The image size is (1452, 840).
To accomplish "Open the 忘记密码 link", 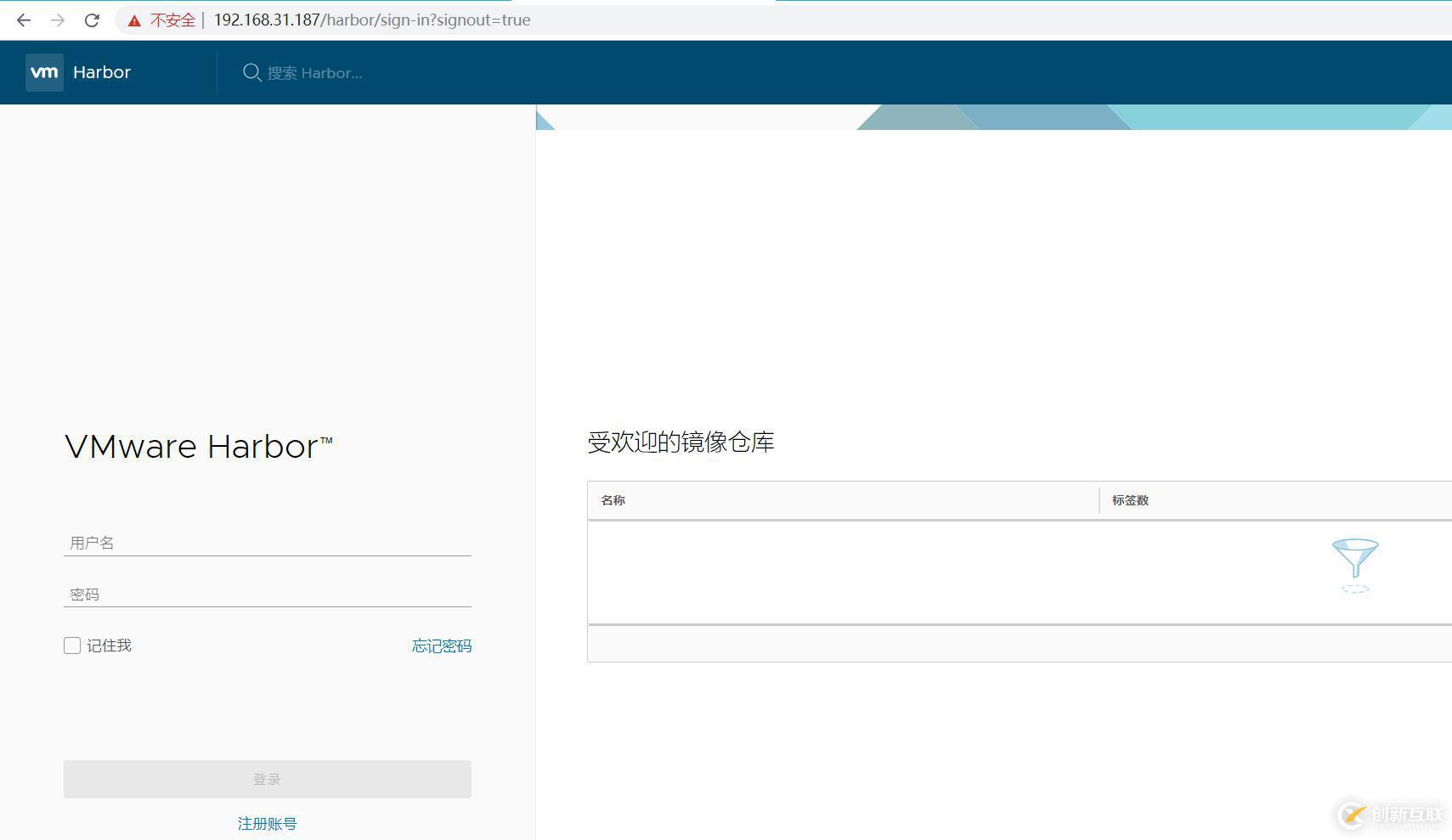I will [441, 646].
